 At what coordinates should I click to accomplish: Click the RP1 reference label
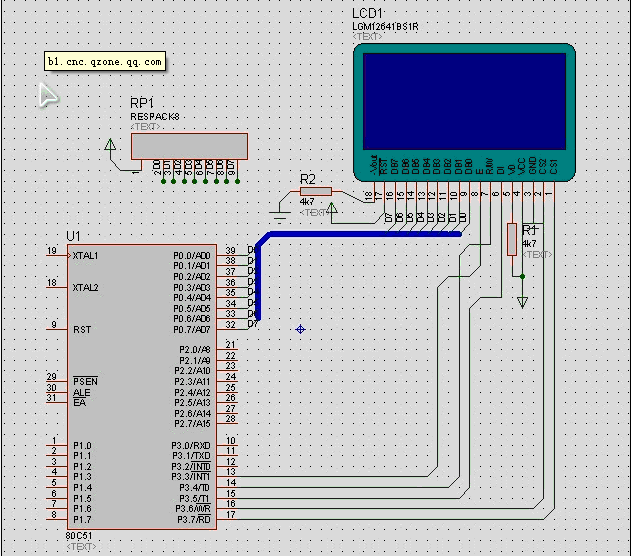coord(142,103)
